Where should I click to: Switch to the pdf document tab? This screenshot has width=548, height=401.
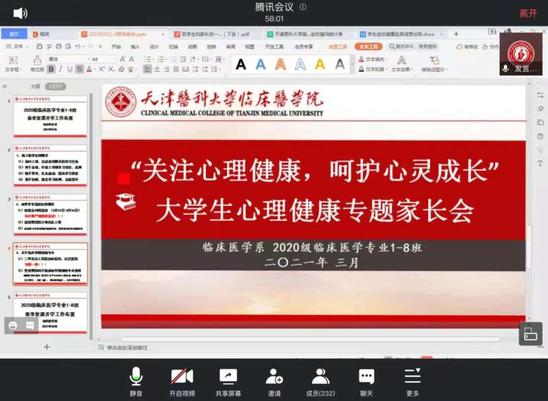tap(212, 34)
